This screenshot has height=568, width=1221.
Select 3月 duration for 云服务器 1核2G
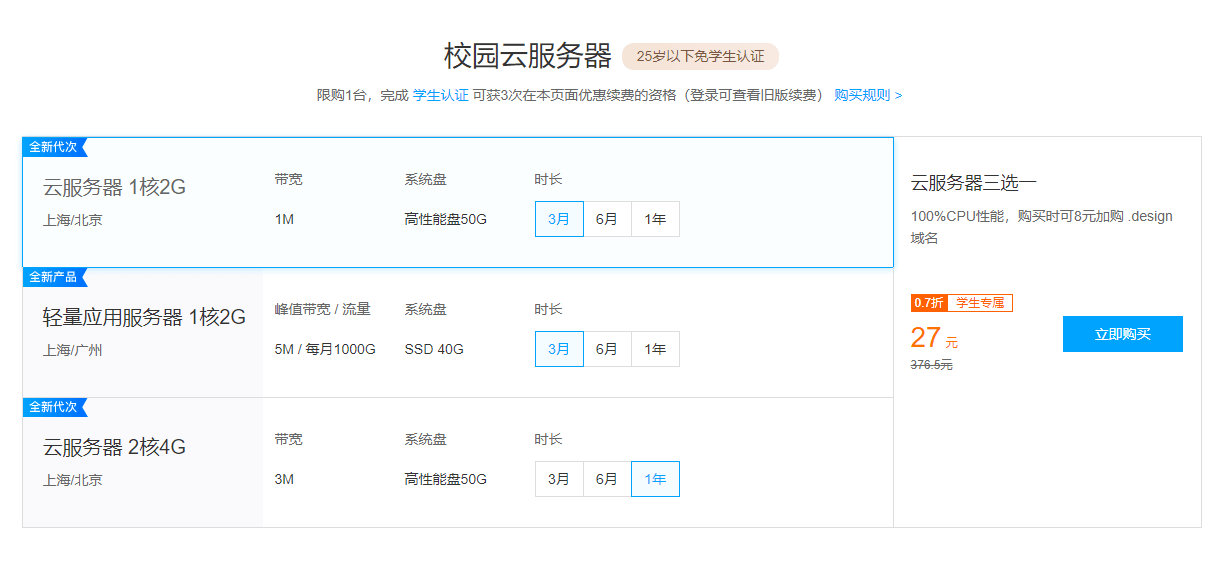tap(559, 219)
